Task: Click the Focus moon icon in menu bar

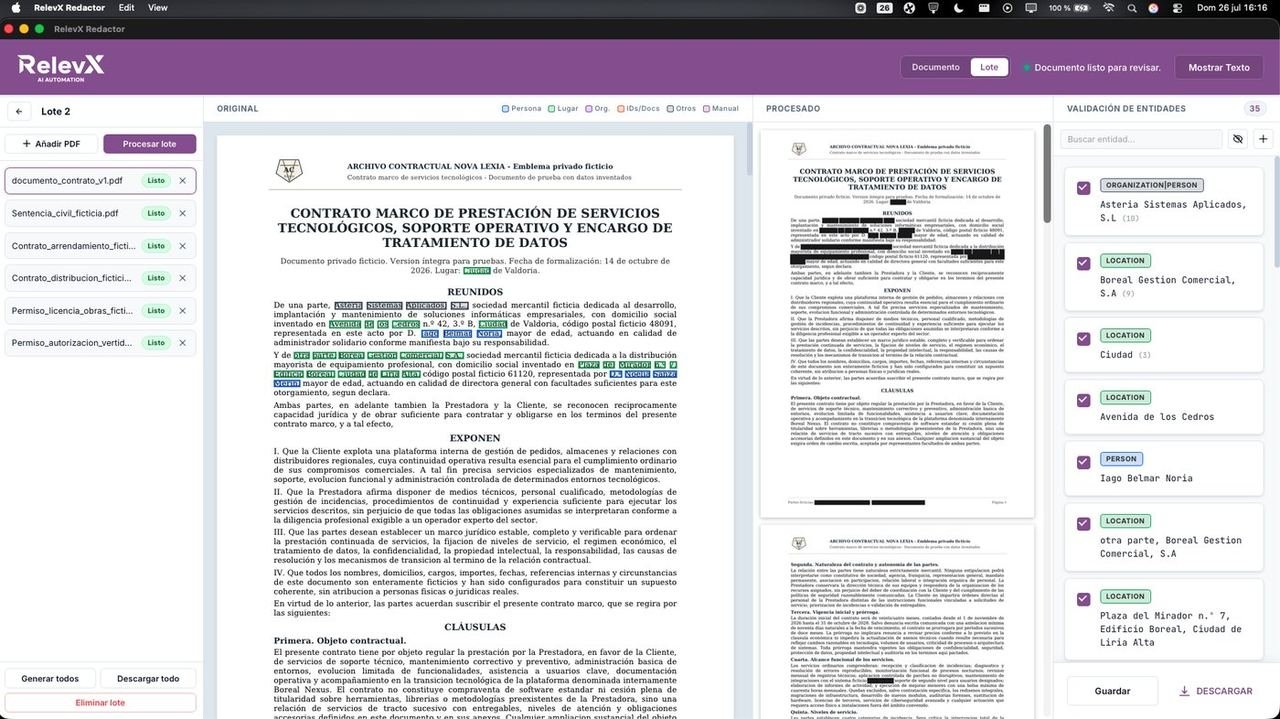Action: click(x=957, y=8)
